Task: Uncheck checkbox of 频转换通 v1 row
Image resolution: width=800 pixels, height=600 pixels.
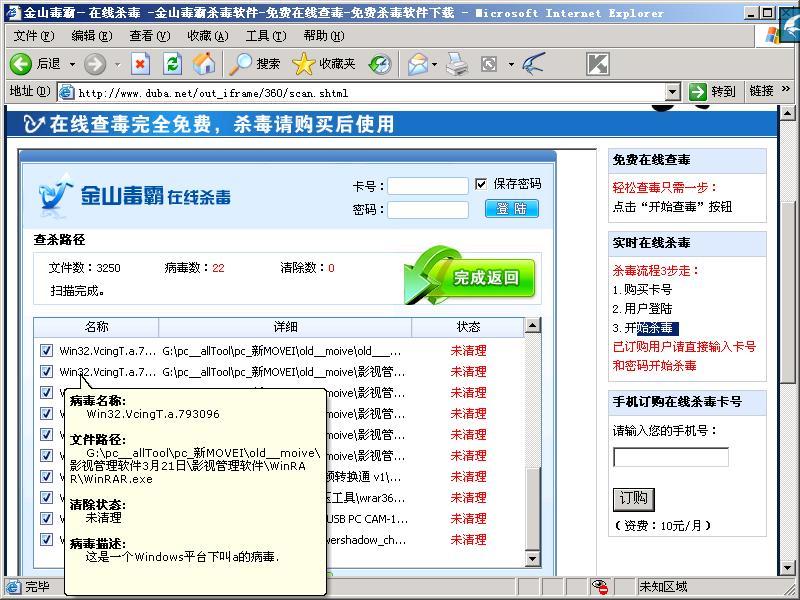Action: pos(46,477)
